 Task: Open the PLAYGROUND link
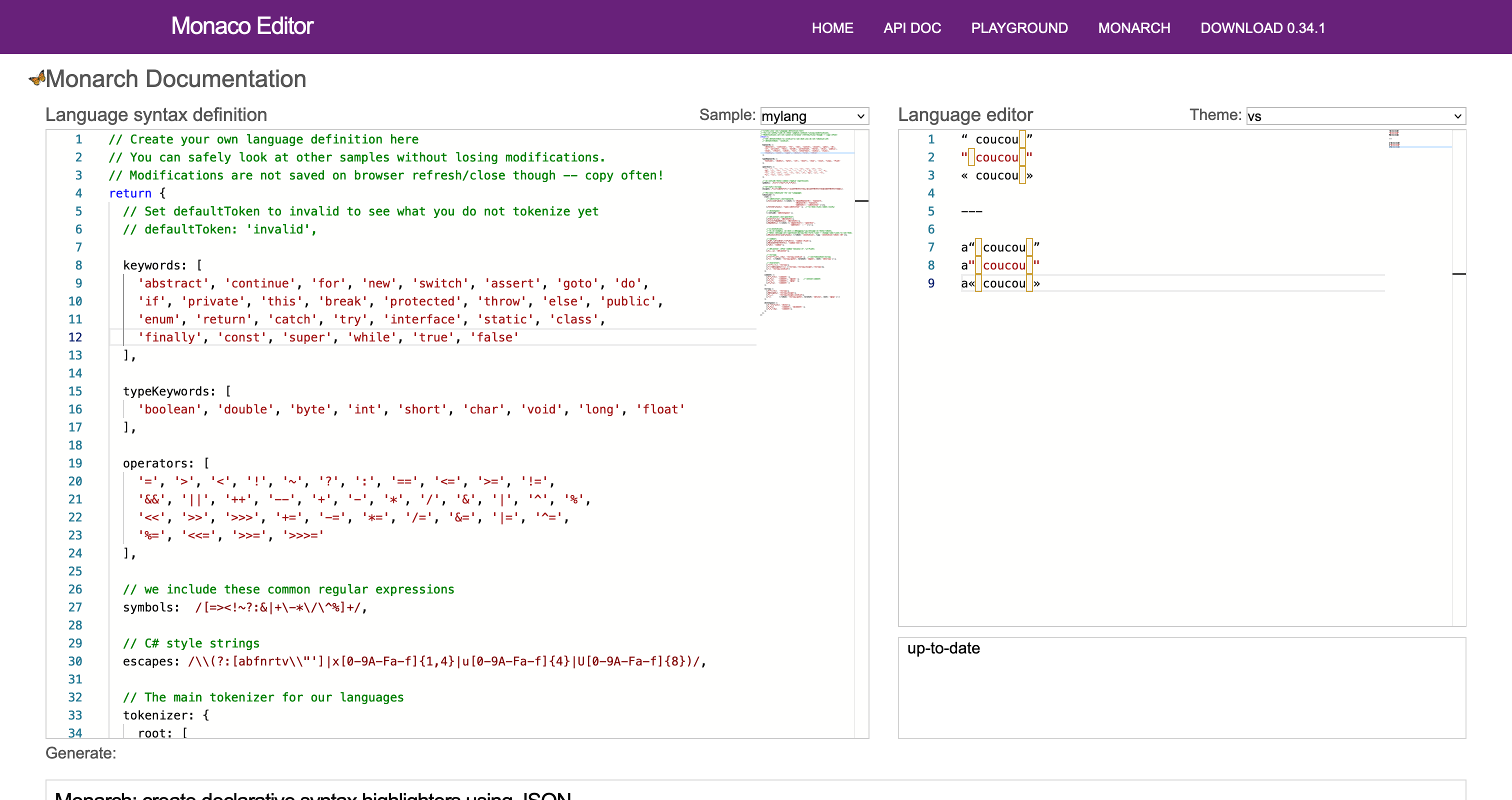coord(1019,27)
